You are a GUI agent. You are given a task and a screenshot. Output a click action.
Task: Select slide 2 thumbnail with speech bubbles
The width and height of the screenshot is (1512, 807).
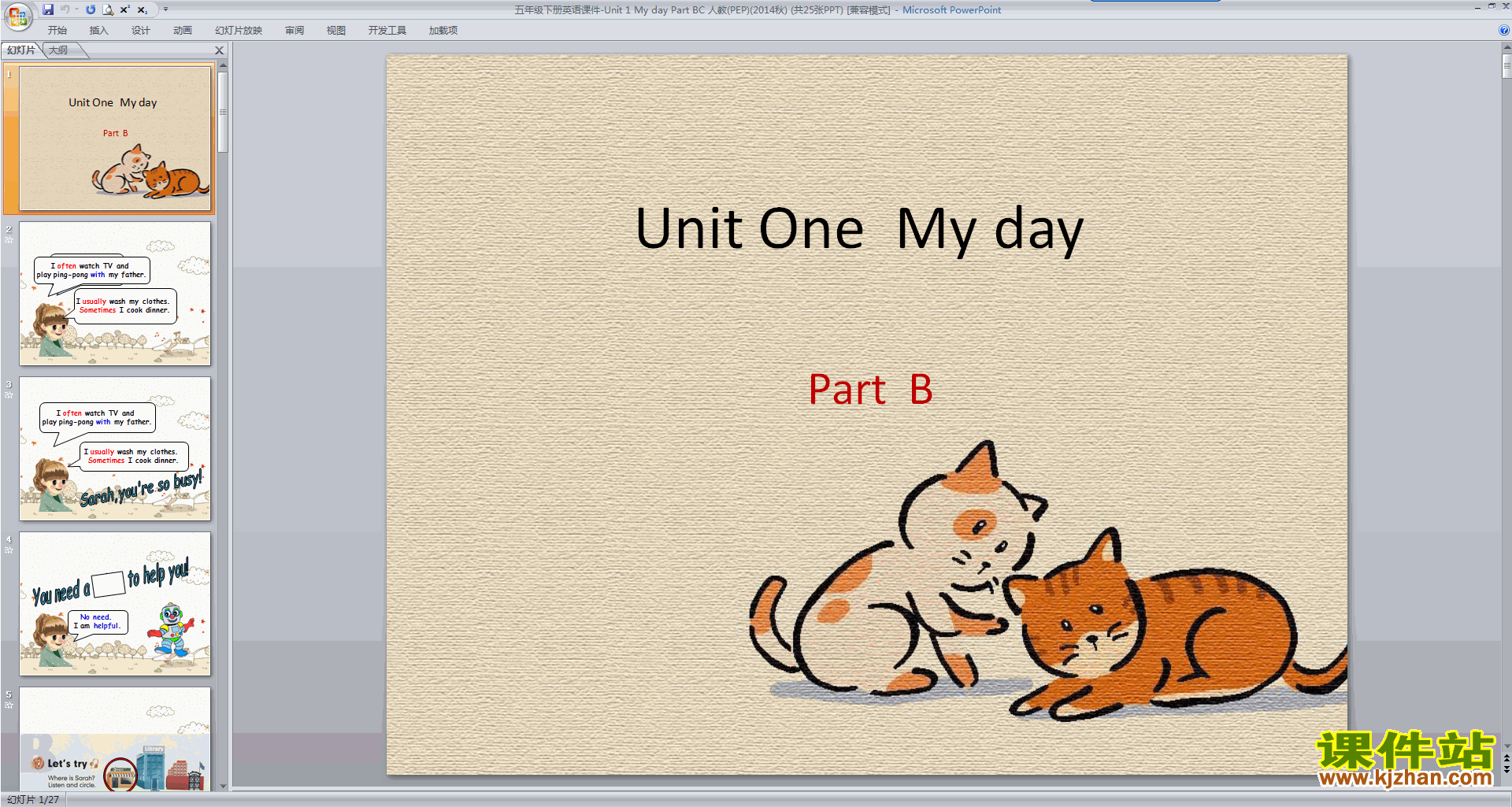tap(115, 294)
